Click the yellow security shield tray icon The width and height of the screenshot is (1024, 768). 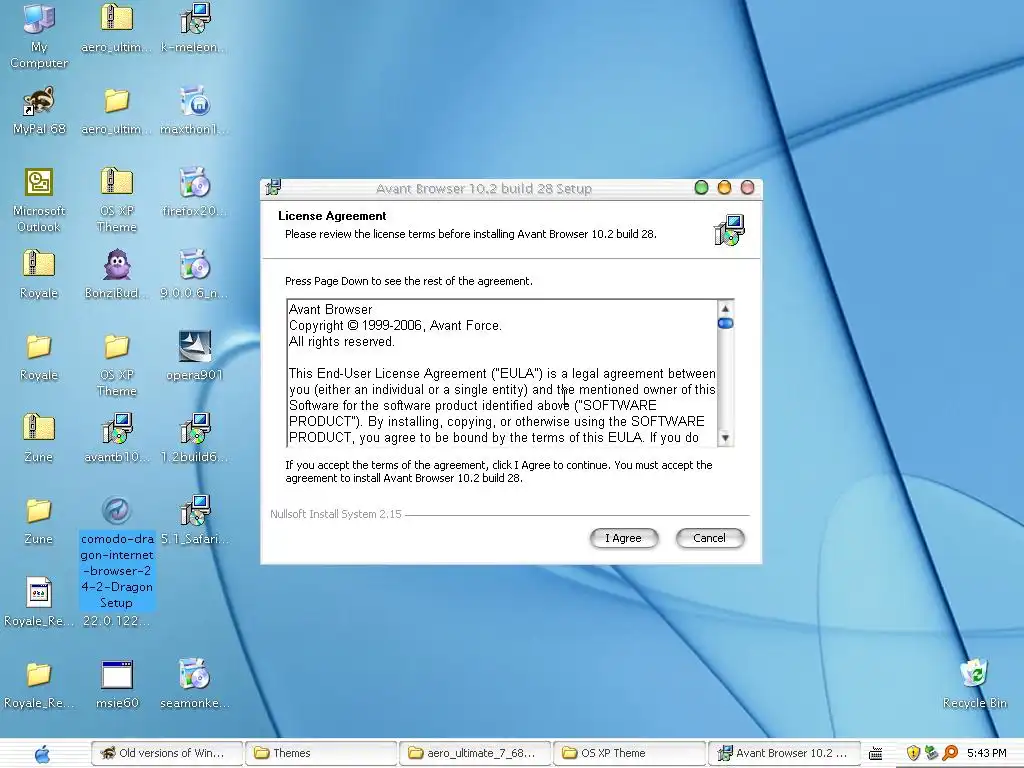click(913, 754)
